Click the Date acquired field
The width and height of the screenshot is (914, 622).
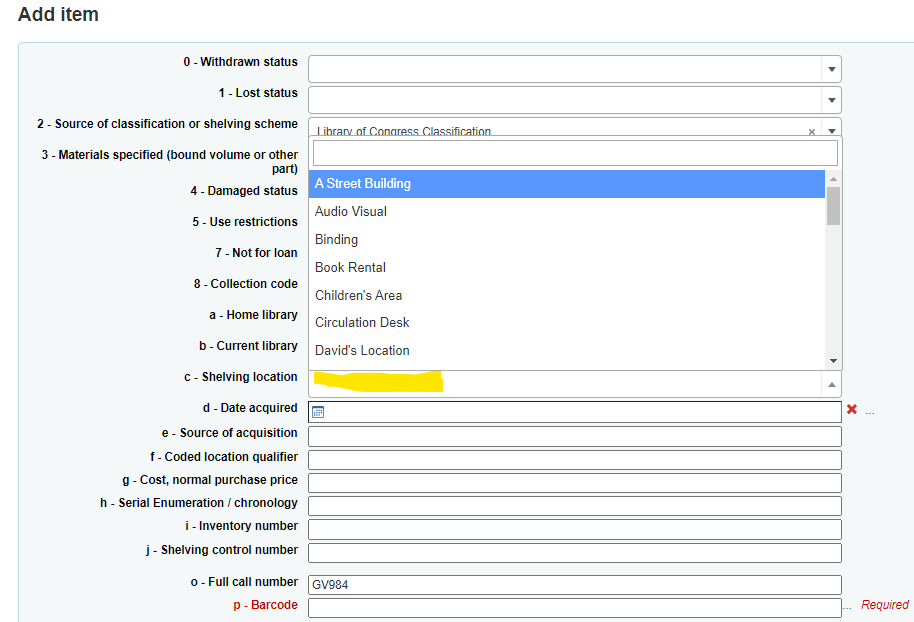(575, 412)
